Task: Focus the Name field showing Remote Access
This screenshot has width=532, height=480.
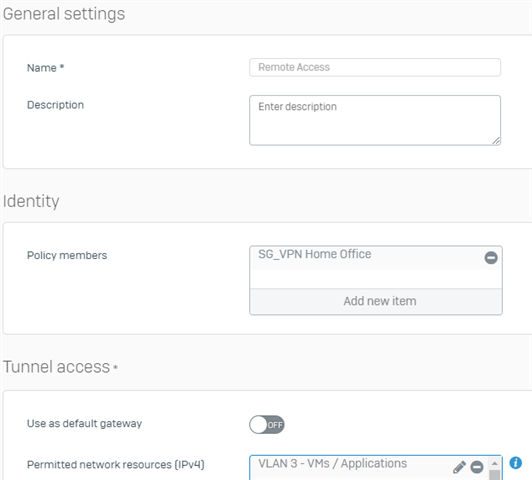Action: coord(375,68)
